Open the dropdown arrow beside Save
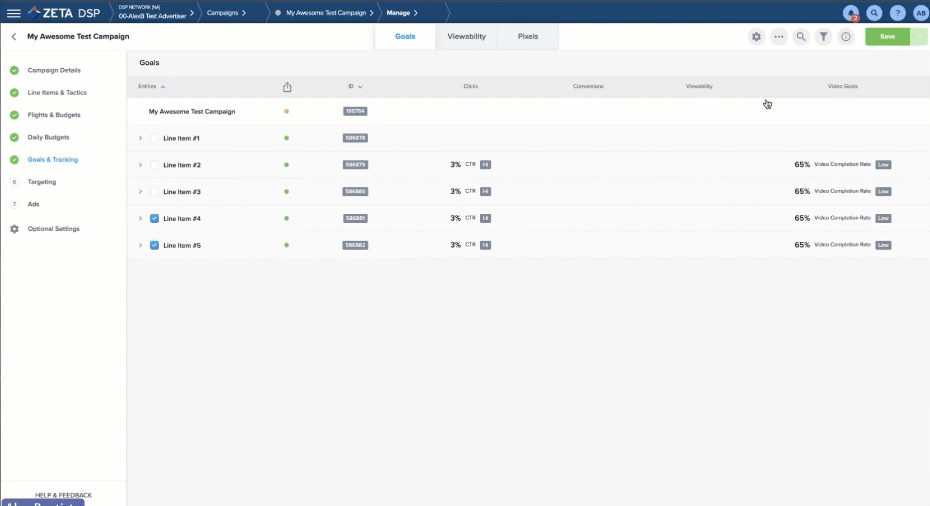Image resolution: width=930 pixels, height=506 pixels. (919, 37)
